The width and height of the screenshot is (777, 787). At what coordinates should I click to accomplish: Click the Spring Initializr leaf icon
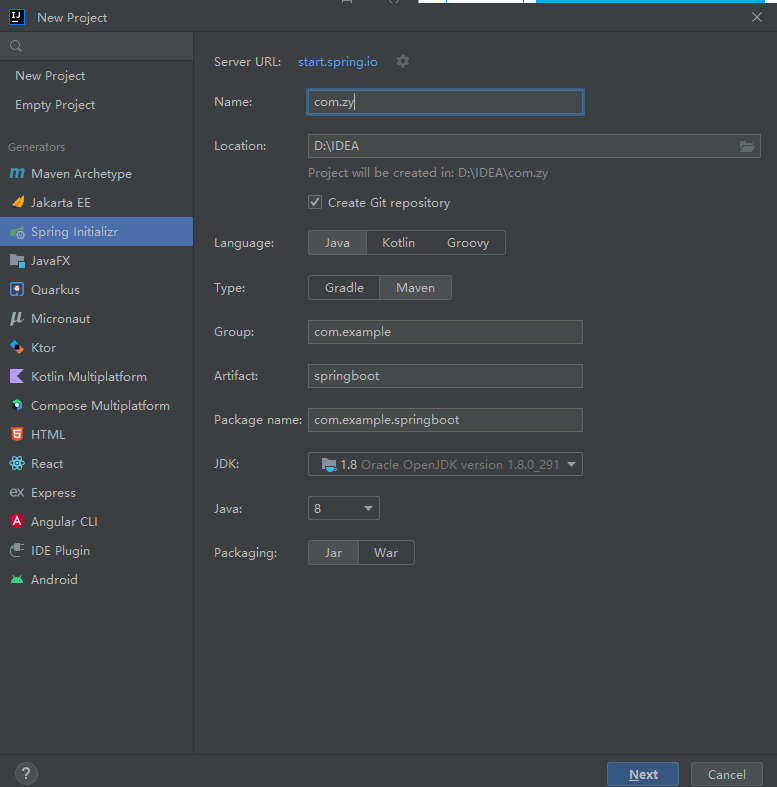[x=17, y=232]
